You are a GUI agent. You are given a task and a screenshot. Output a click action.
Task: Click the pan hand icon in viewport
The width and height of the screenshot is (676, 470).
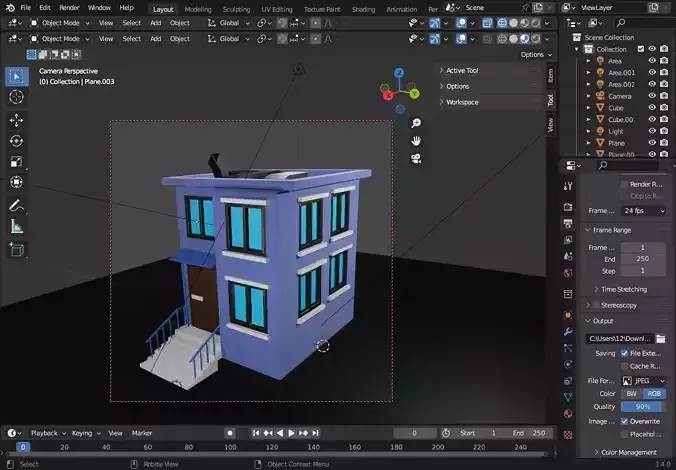tap(416, 141)
